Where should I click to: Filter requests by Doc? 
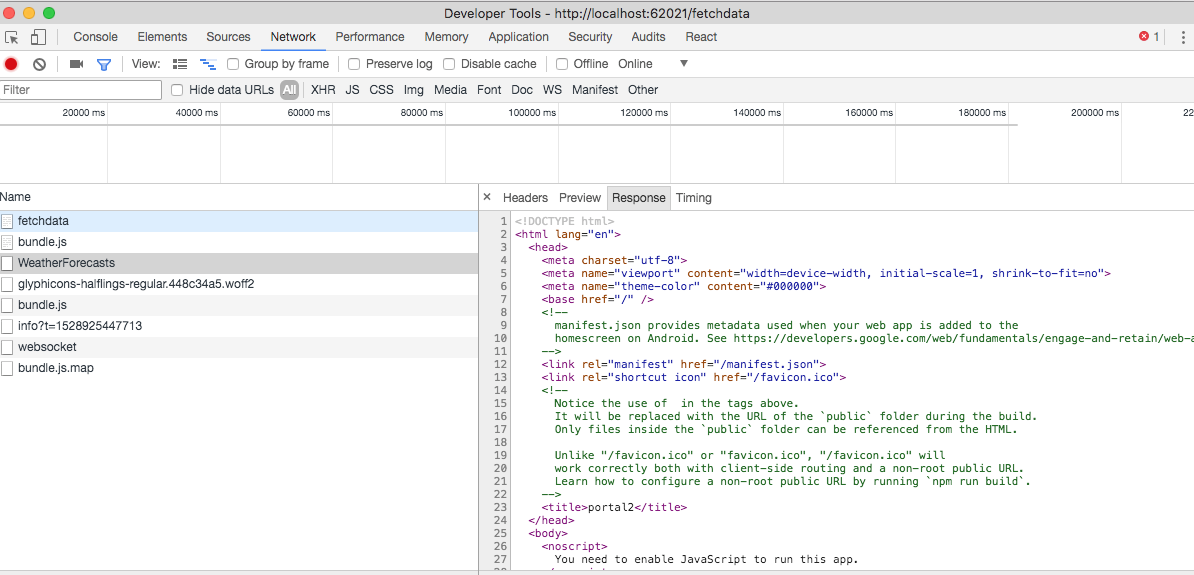pyautogui.click(x=522, y=90)
